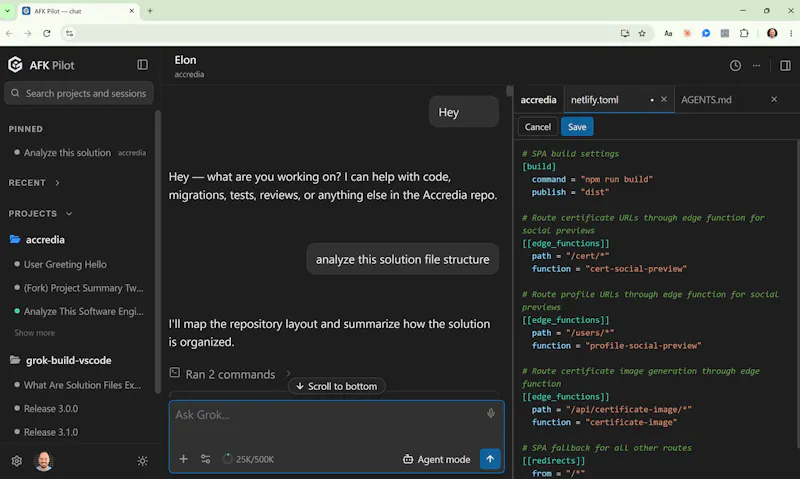Open Chrome three-dot menu

tap(791, 33)
